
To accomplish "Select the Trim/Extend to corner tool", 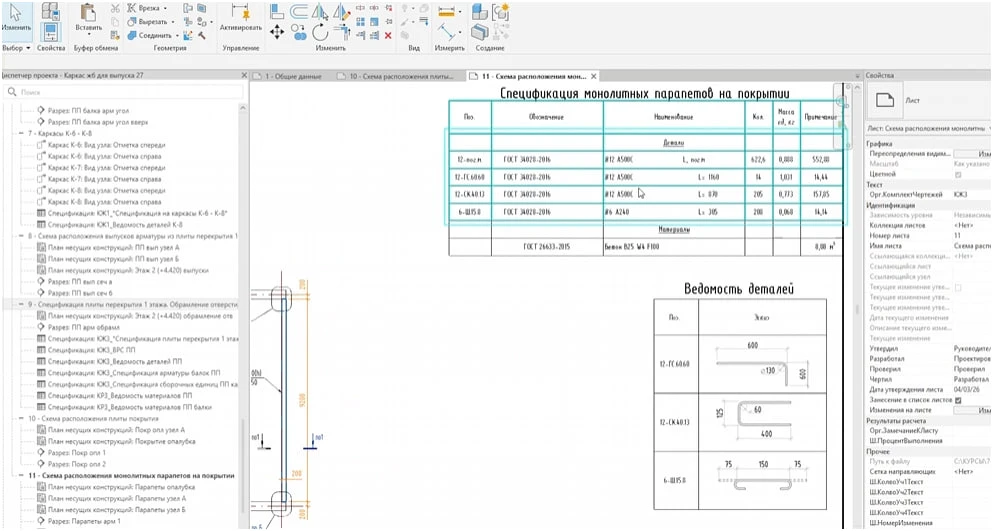I will (341, 32).
